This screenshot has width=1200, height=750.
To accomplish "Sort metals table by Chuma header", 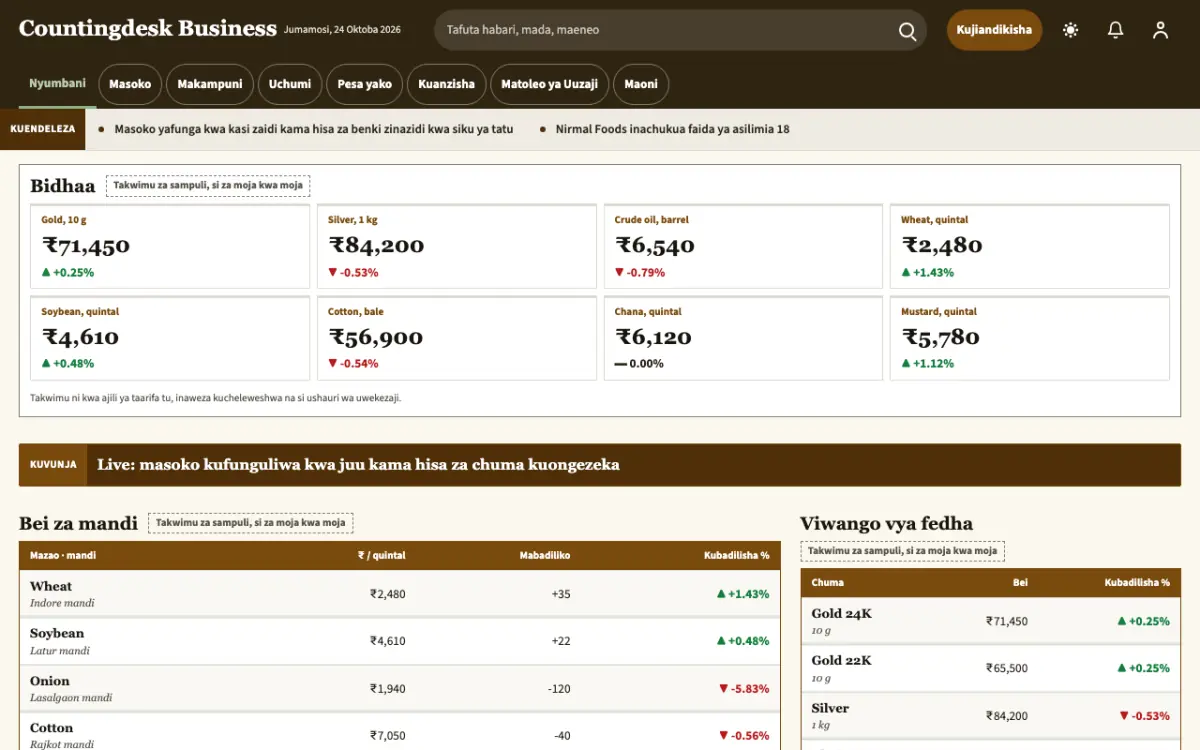I will tap(827, 582).
